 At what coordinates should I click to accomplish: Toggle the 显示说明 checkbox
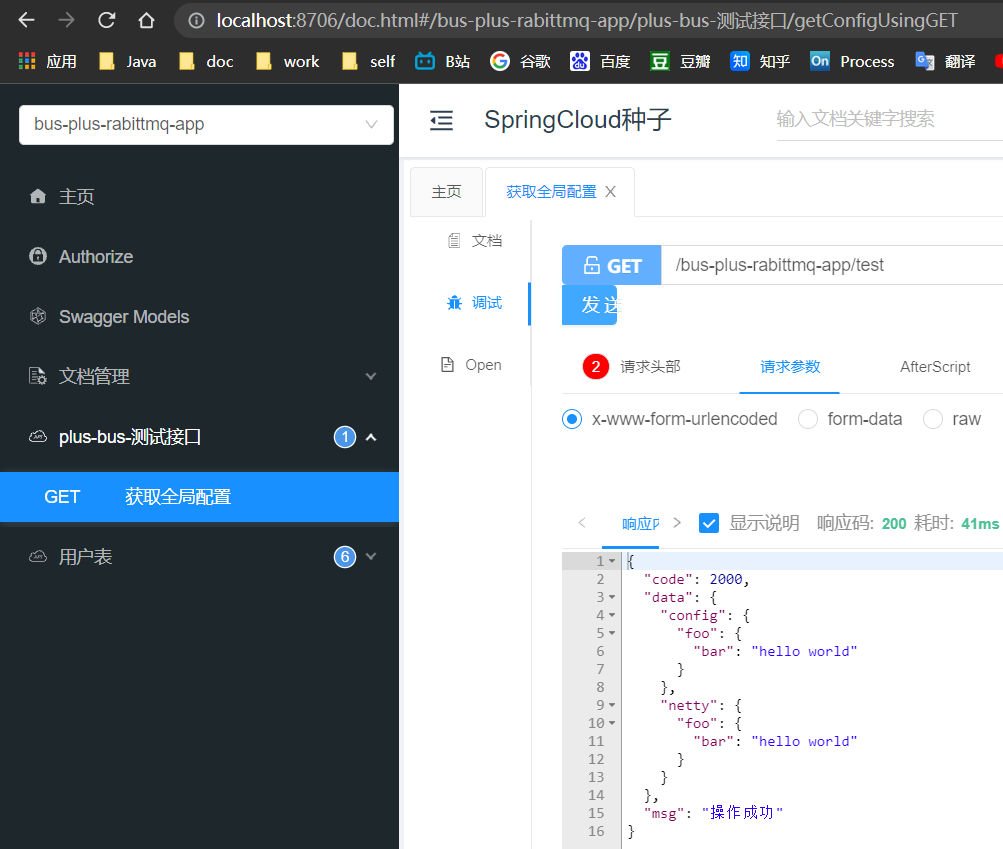point(709,523)
